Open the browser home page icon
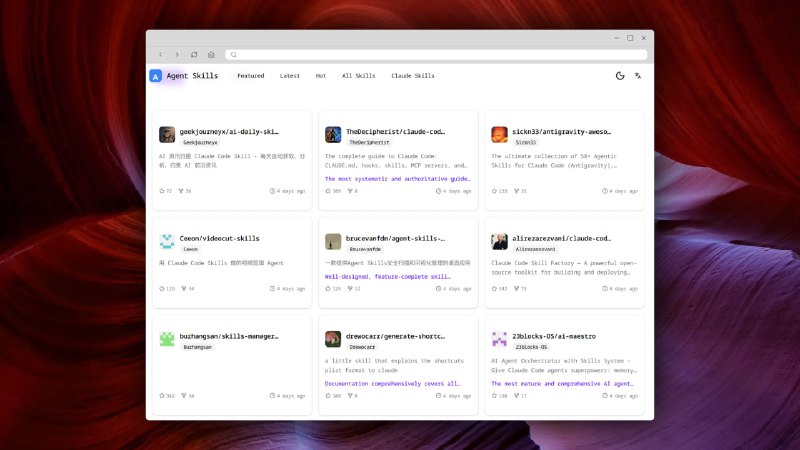 coord(211,55)
